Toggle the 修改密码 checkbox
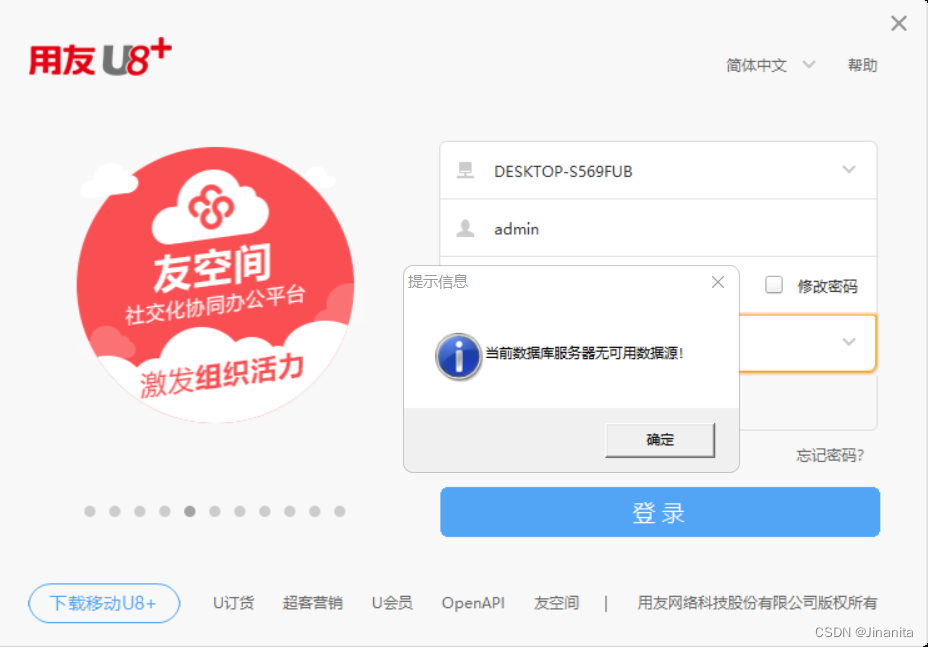 click(x=774, y=285)
